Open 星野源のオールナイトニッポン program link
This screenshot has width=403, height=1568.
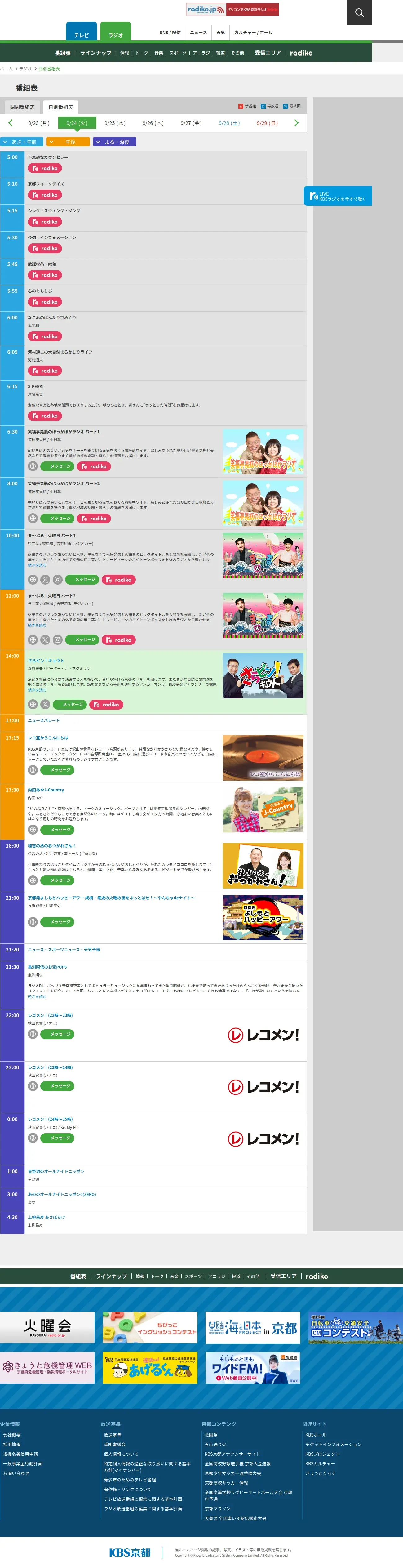coord(56,1171)
